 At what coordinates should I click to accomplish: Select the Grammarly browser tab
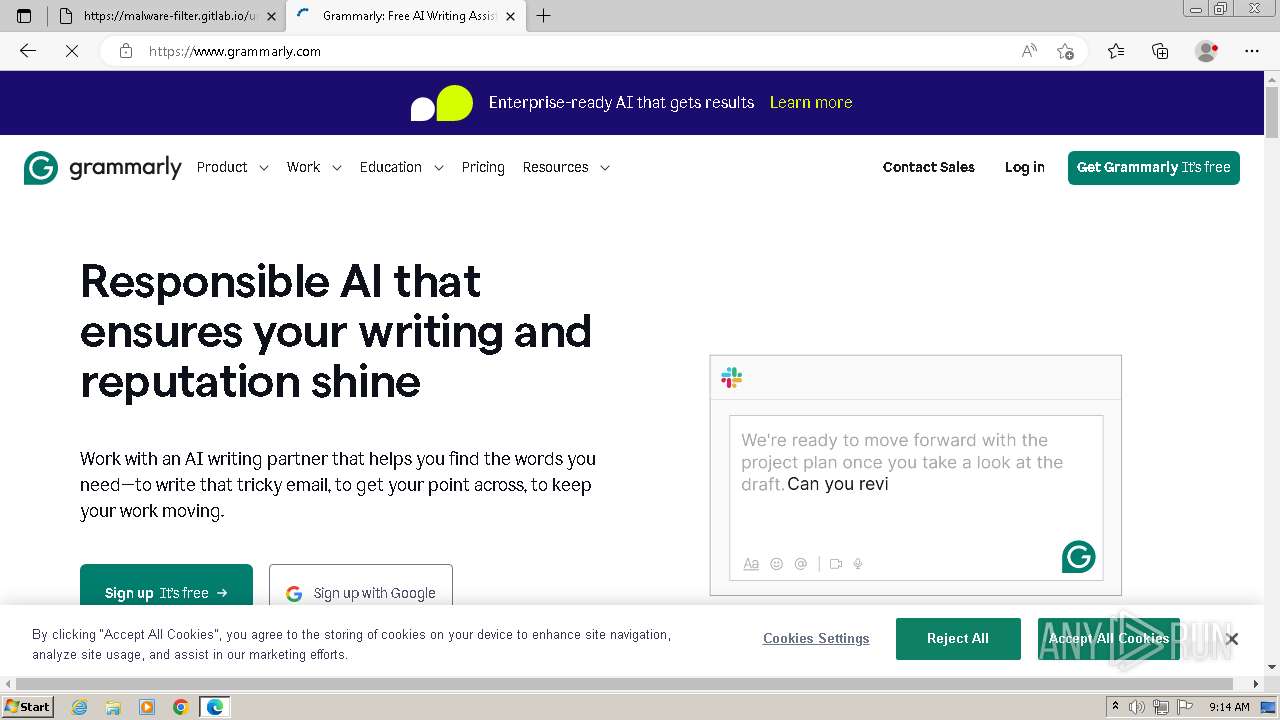[405, 16]
